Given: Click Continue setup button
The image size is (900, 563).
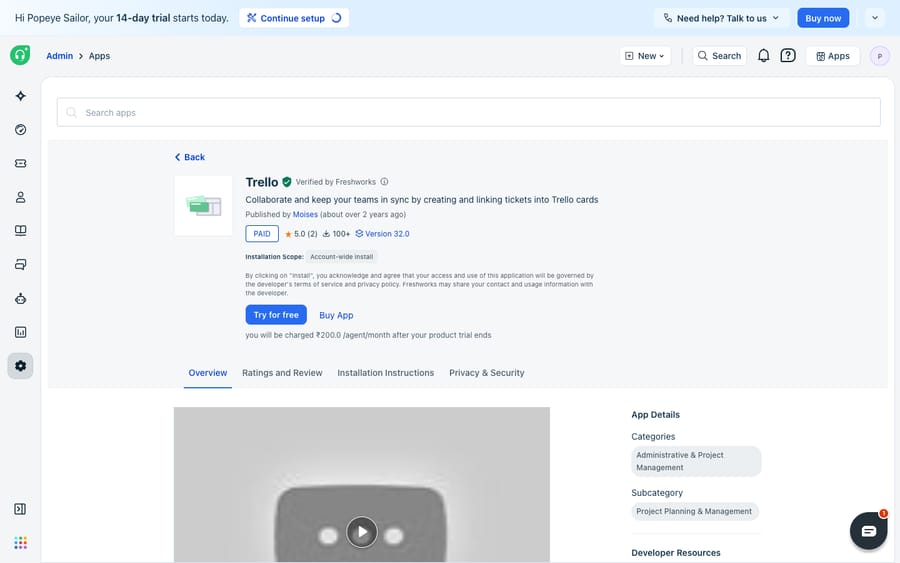Looking at the screenshot, I should [294, 18].
